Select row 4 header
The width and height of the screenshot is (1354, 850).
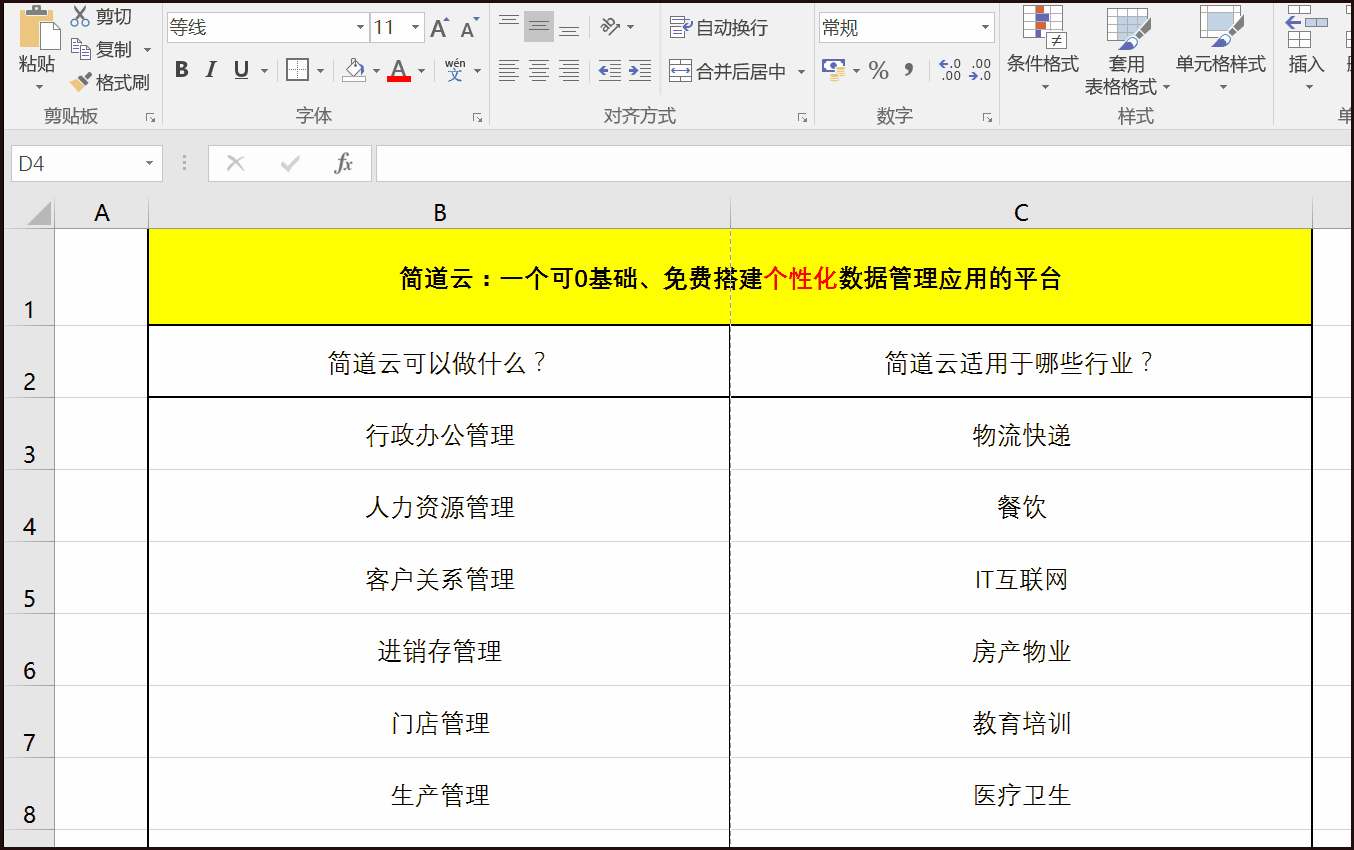pyautogui.click(x=29, y=506)
